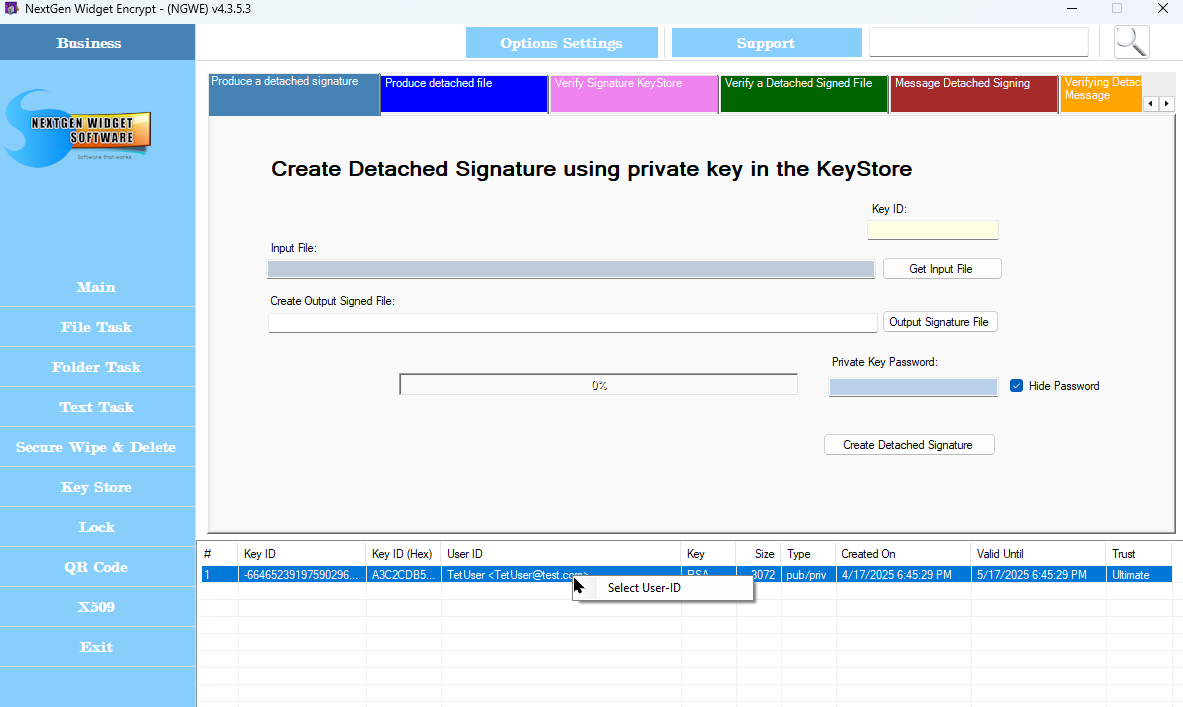1183x707 pixels.
Task: Click Lock in the sidebar
Action: pyautogui.click(x=97, y=527)
